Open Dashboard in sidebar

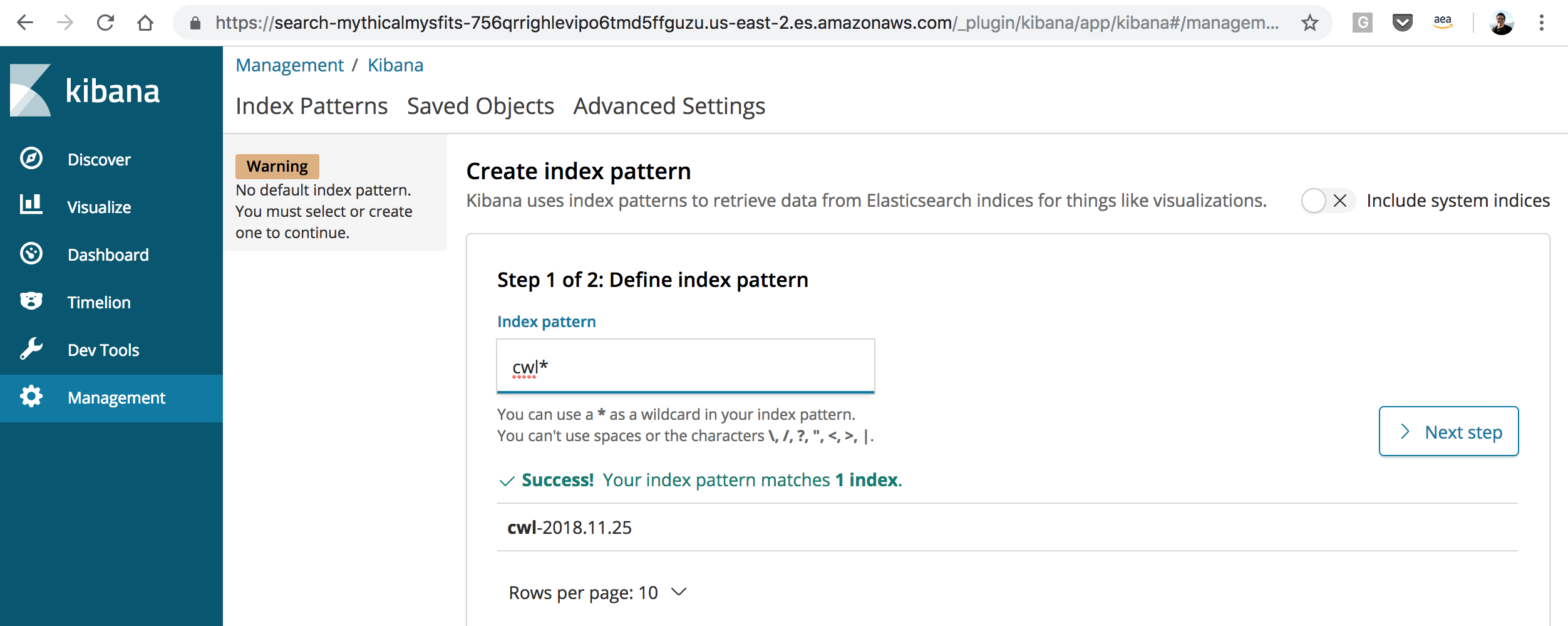[111, 254]
